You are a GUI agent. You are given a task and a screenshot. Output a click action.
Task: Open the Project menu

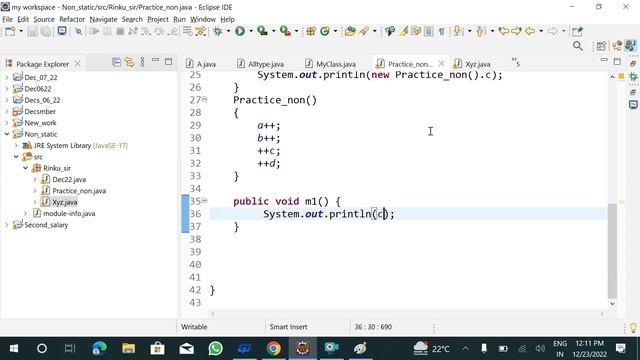pos(158,19)
